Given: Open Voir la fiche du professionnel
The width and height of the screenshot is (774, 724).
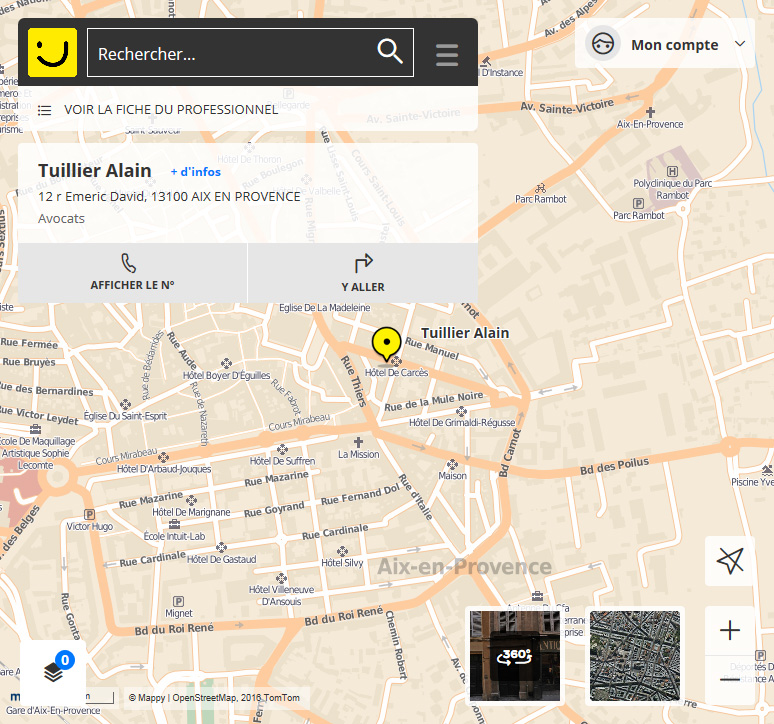Looking at the screenshot, I should pyautogui.click(x=170, y=109).
